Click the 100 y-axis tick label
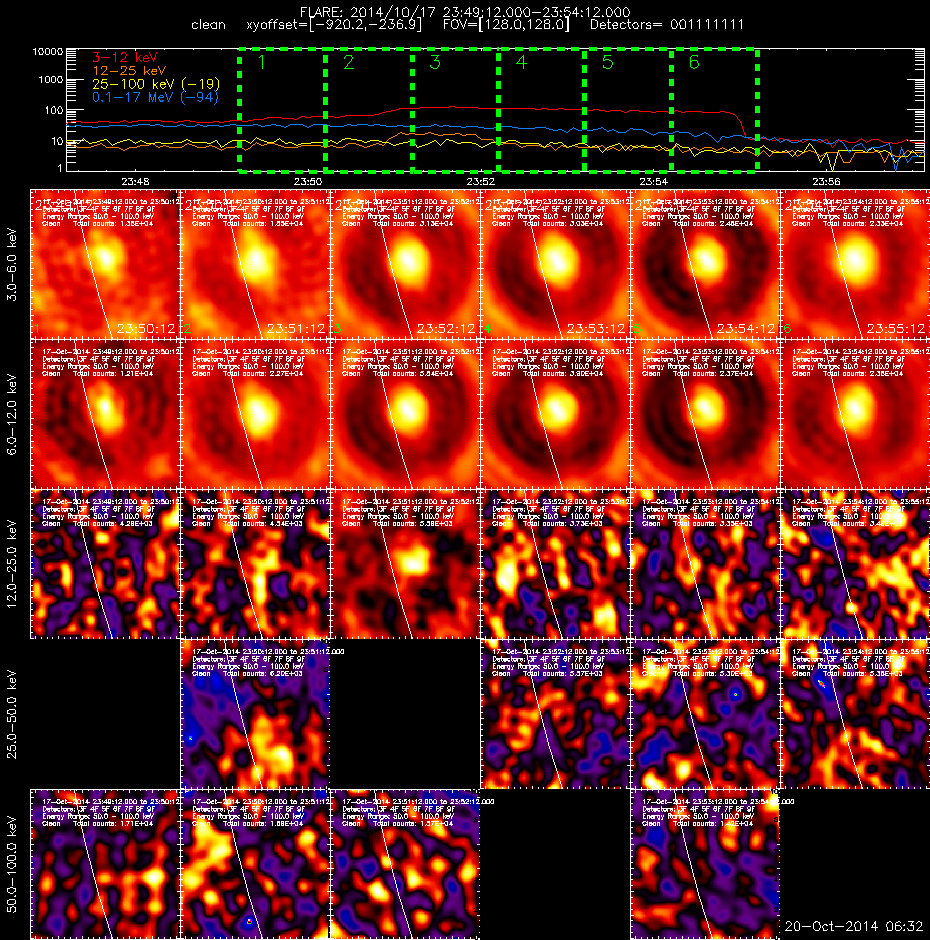The height and width of the screenshot is (940, 930). click(x=55, y=111)
